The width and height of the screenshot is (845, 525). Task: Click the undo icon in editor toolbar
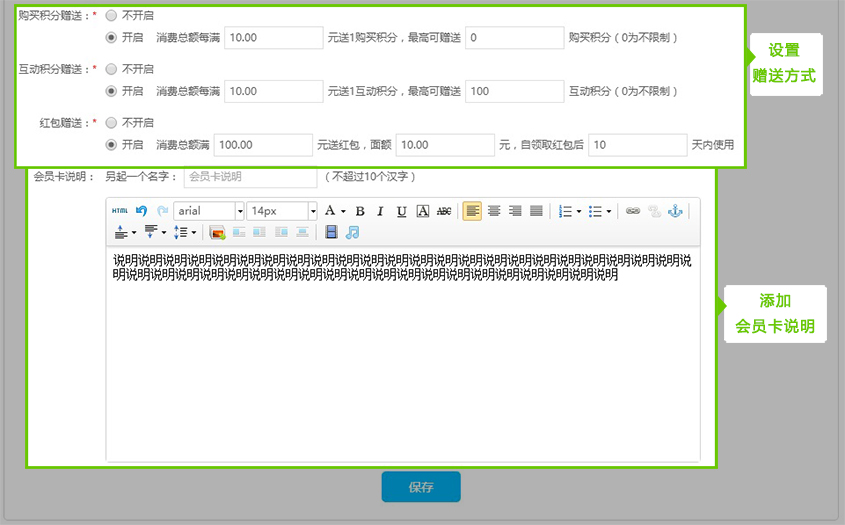pos(142,211)
